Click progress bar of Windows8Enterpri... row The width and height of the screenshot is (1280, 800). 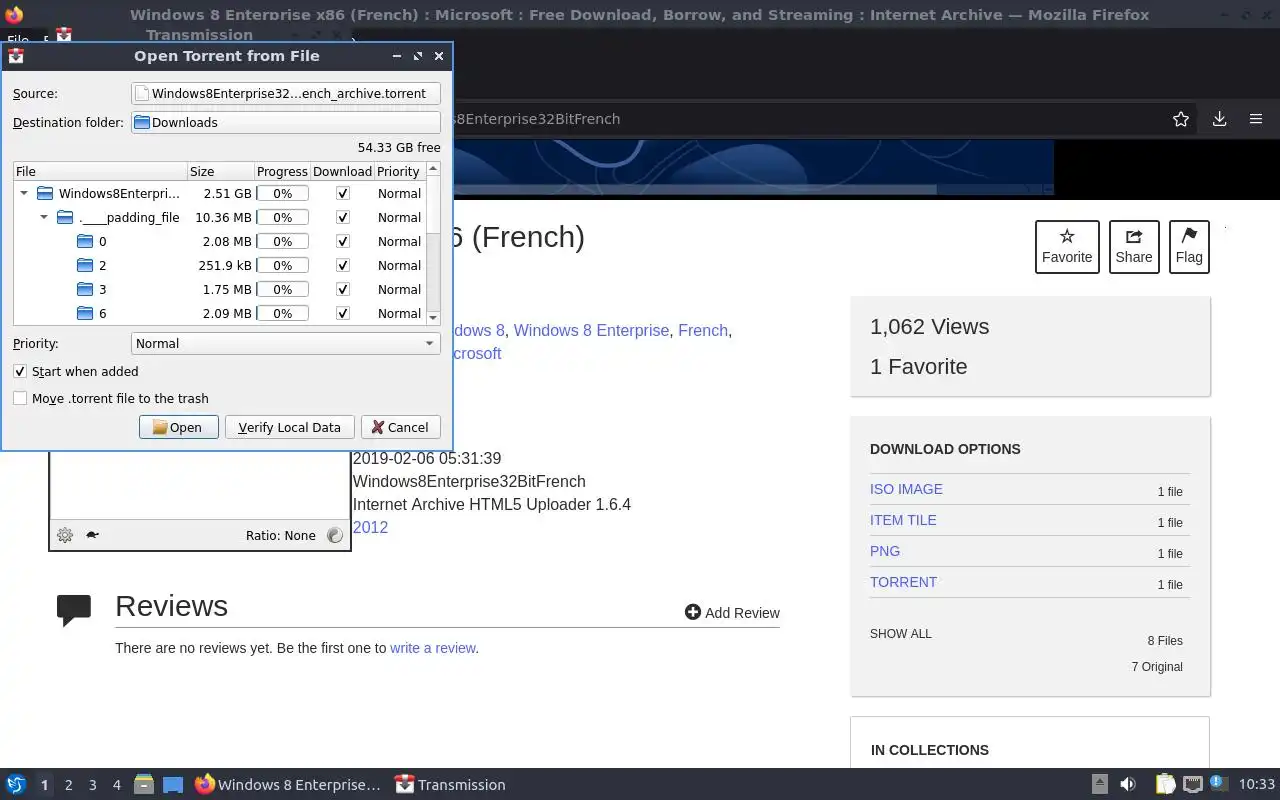click(283, 193)
